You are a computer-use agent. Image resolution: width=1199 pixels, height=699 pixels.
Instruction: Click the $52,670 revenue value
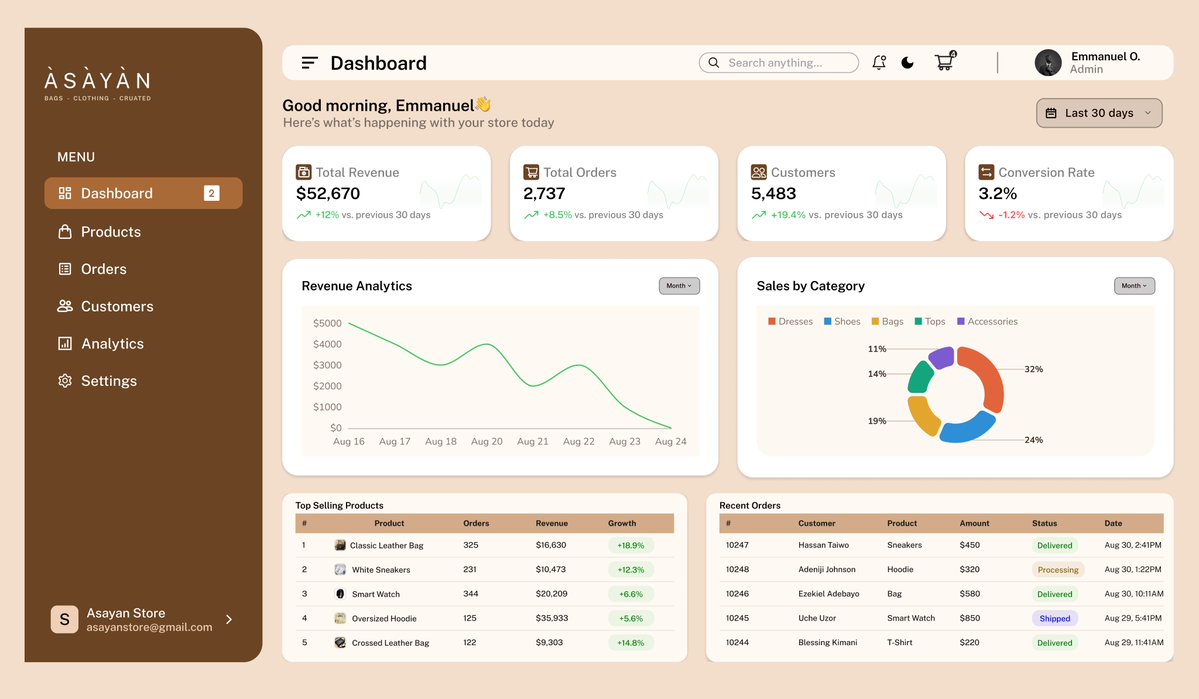(328, 193)
